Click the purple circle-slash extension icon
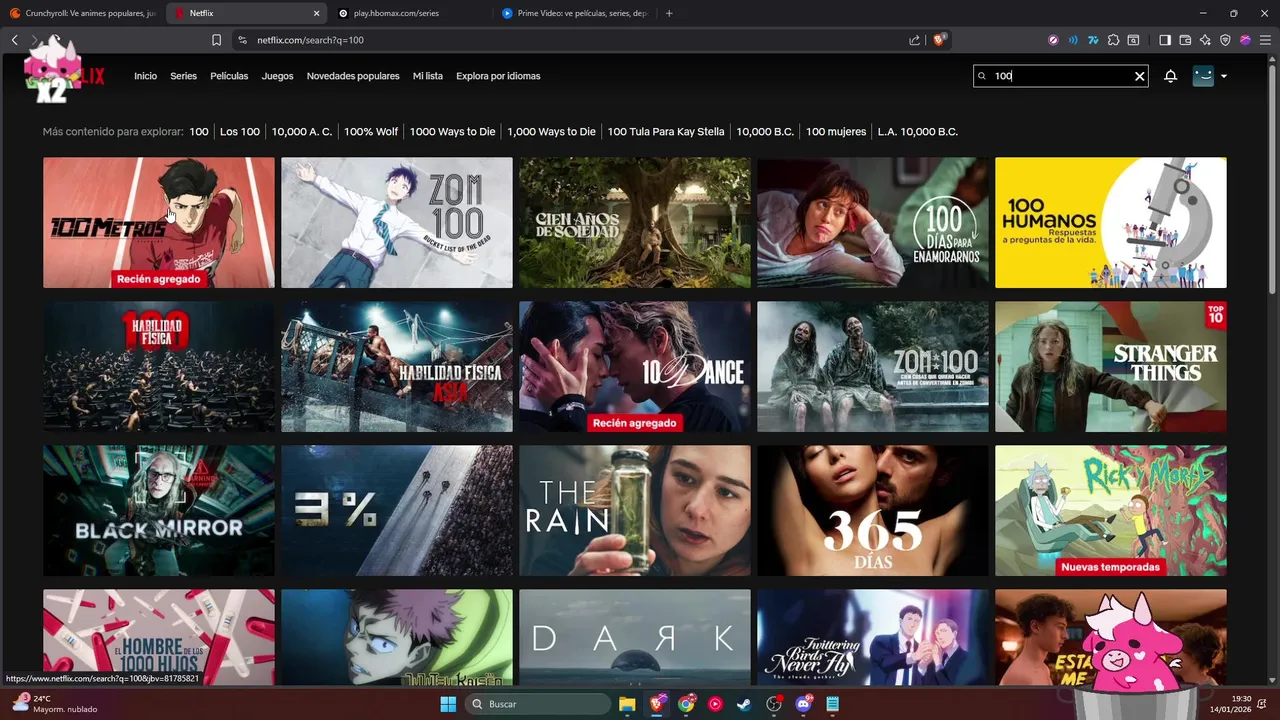The width and height of the screenshot is (1280, 720). click(1053, 40)
